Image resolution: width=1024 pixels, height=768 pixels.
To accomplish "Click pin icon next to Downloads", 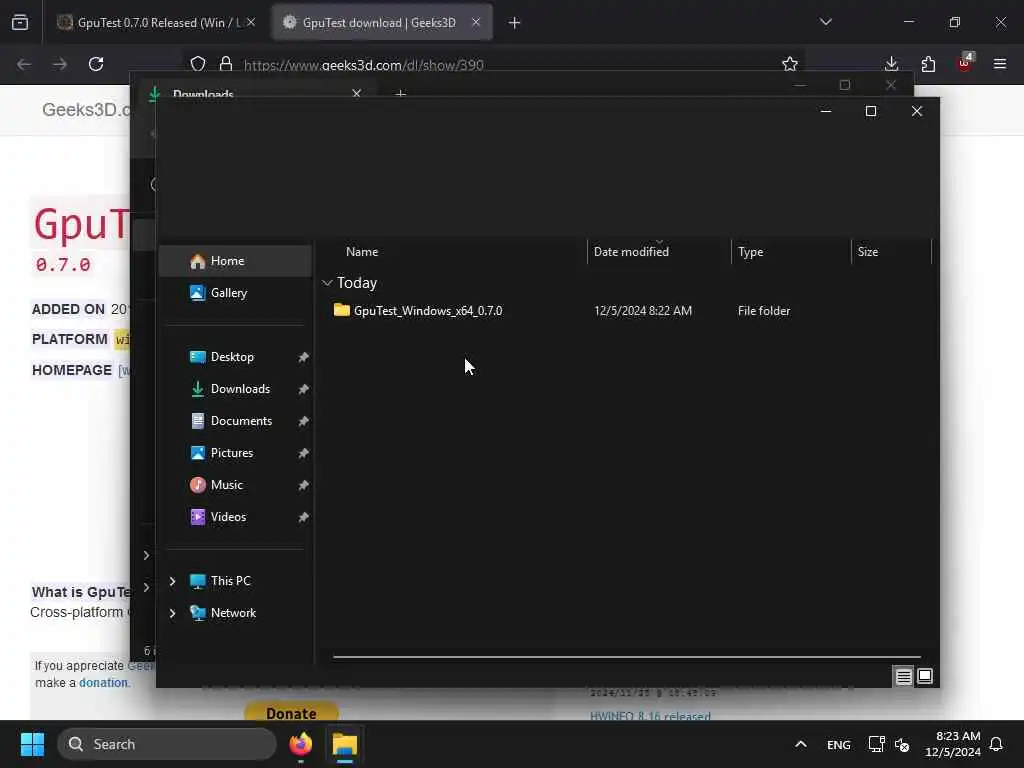I will pyautogui.click(x=303, y=389).
